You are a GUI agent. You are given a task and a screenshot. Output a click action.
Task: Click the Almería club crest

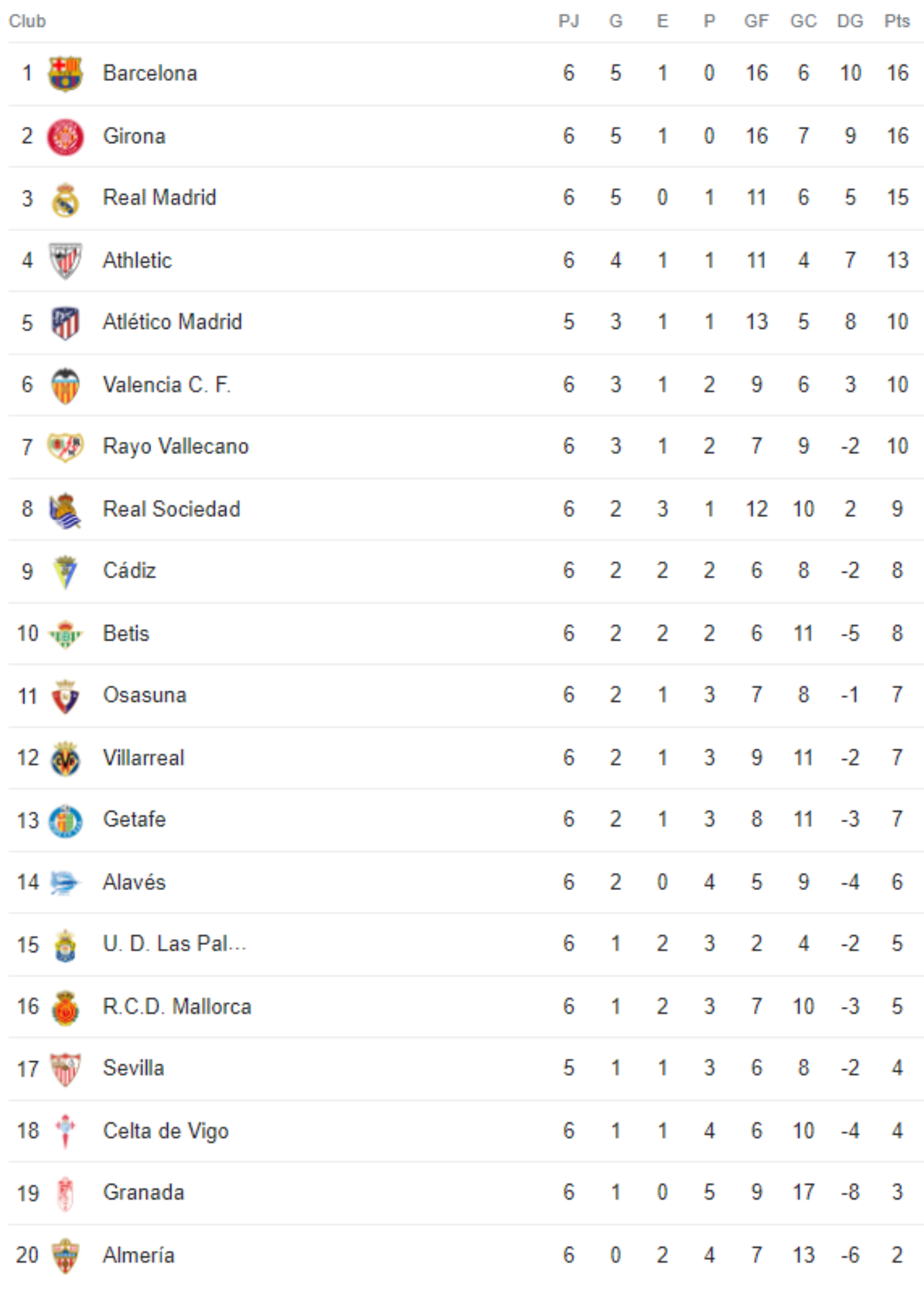pos(65,1256)
